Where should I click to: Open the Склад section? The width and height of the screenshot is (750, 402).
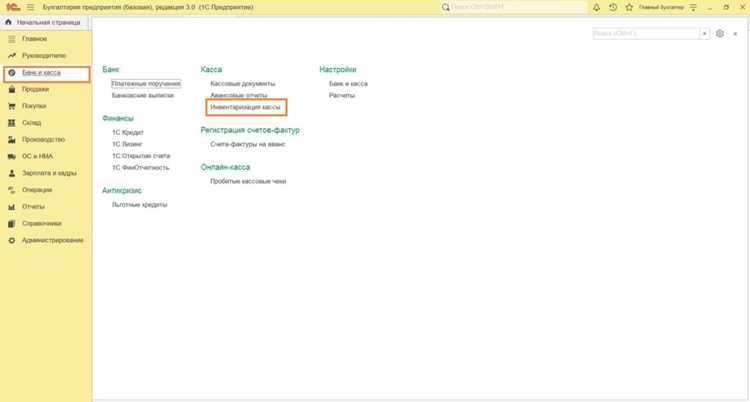pyautogui.click(x=32, y=123)
